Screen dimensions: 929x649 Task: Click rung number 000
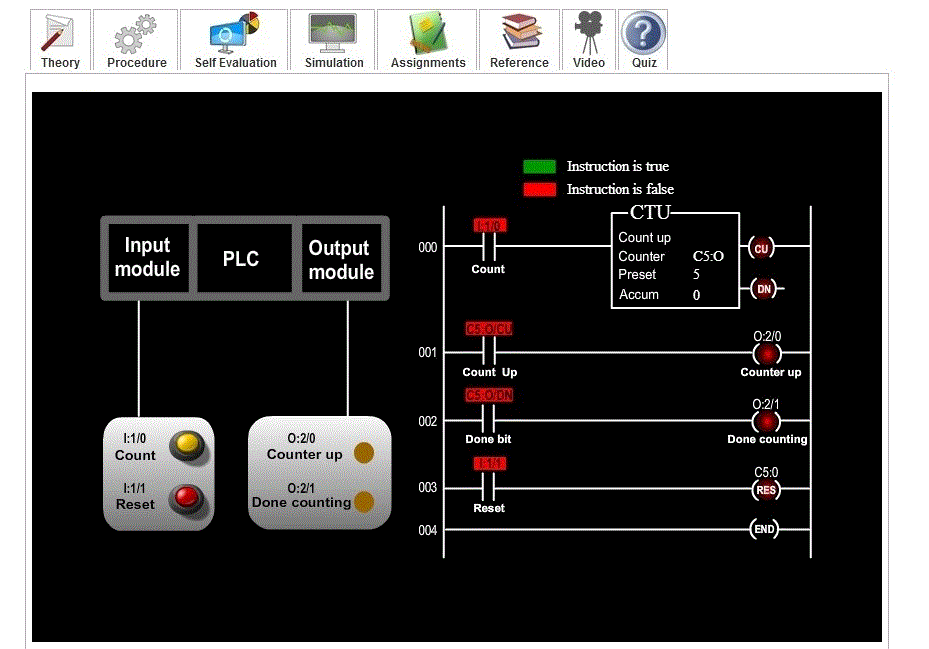(x=428, y=247)
